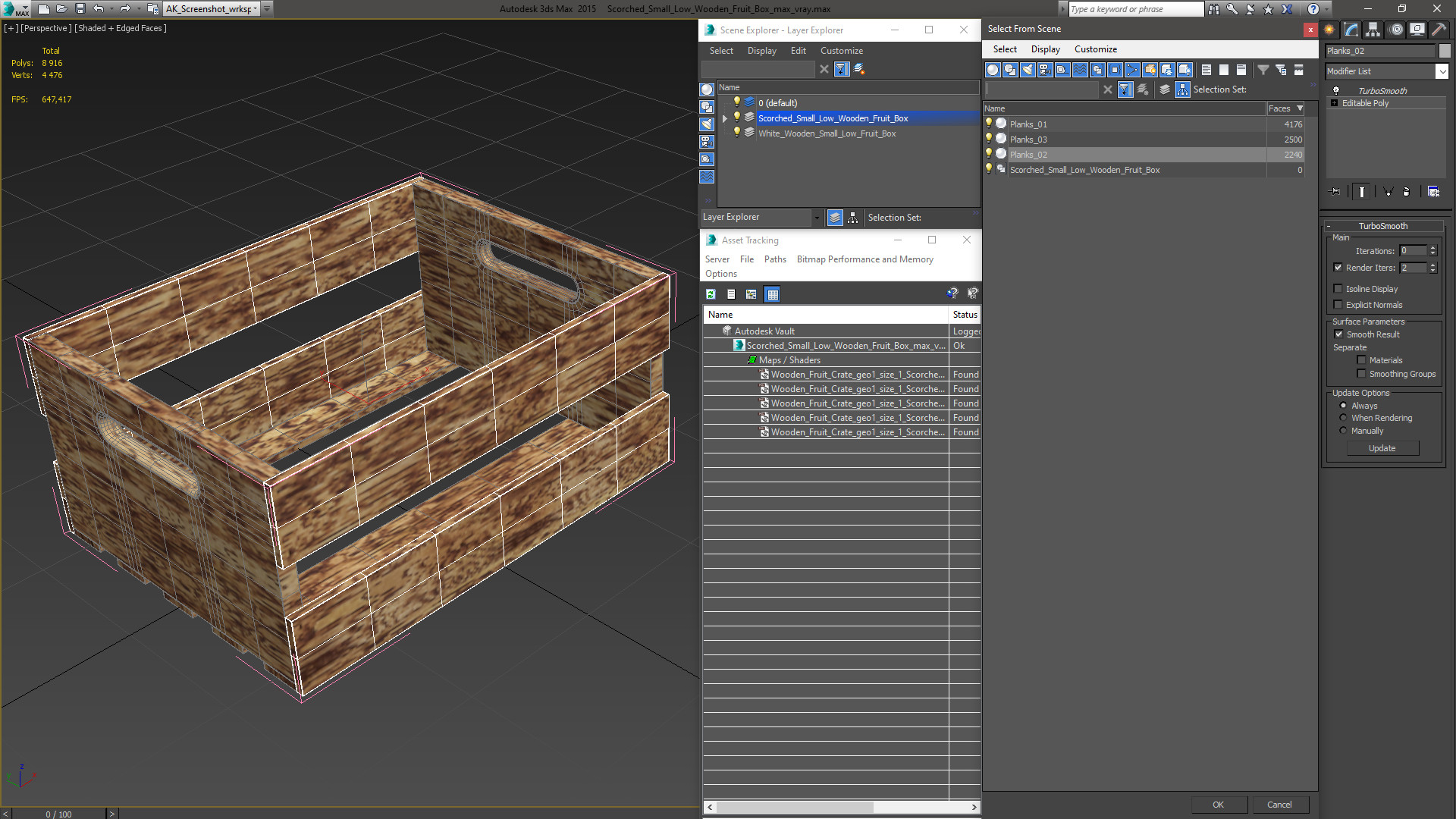Click Make Unique icon under modifier stack

[1388, 192]
